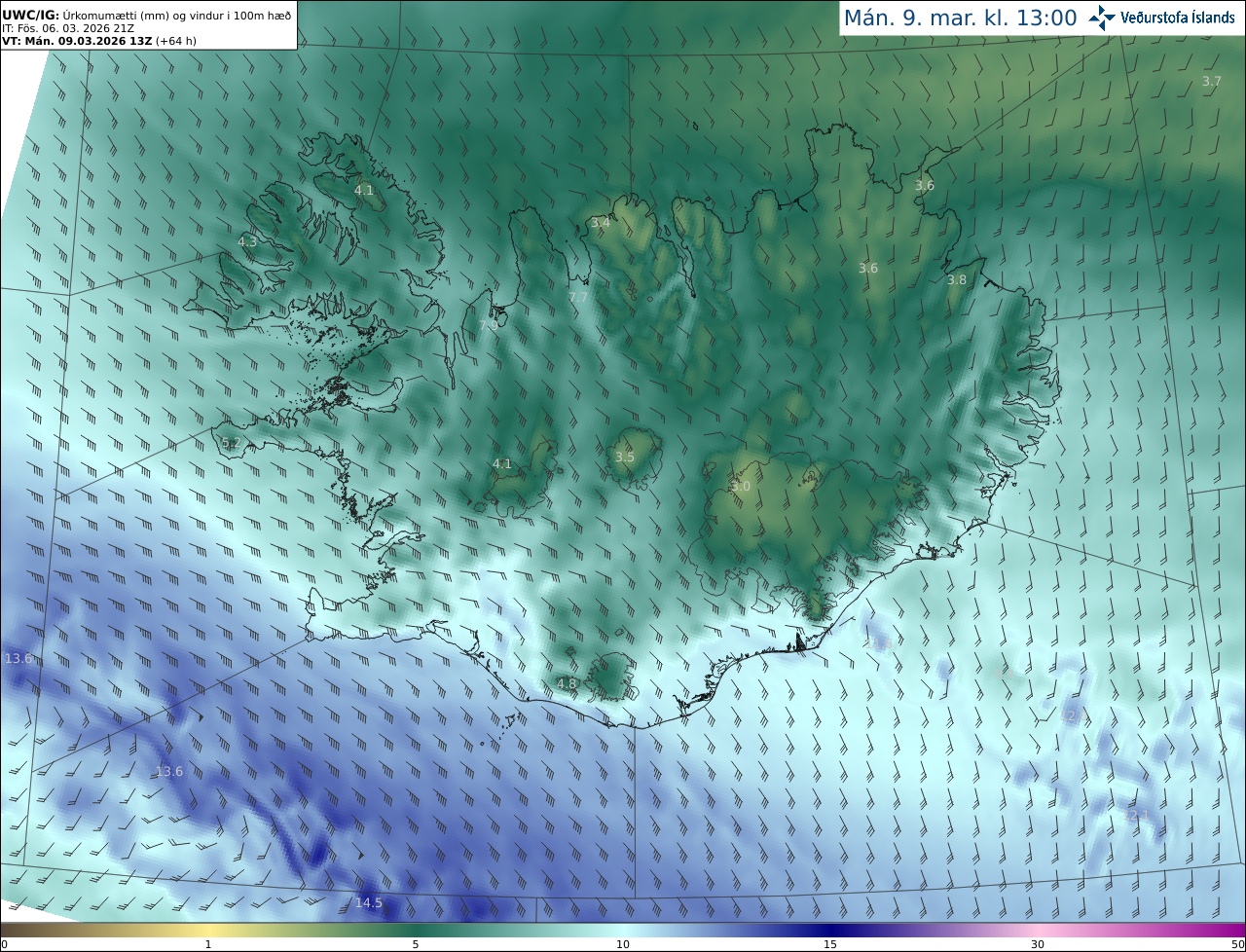Click the 'Veðurstofa Íslands' name text

click(x=1178, y=18)
